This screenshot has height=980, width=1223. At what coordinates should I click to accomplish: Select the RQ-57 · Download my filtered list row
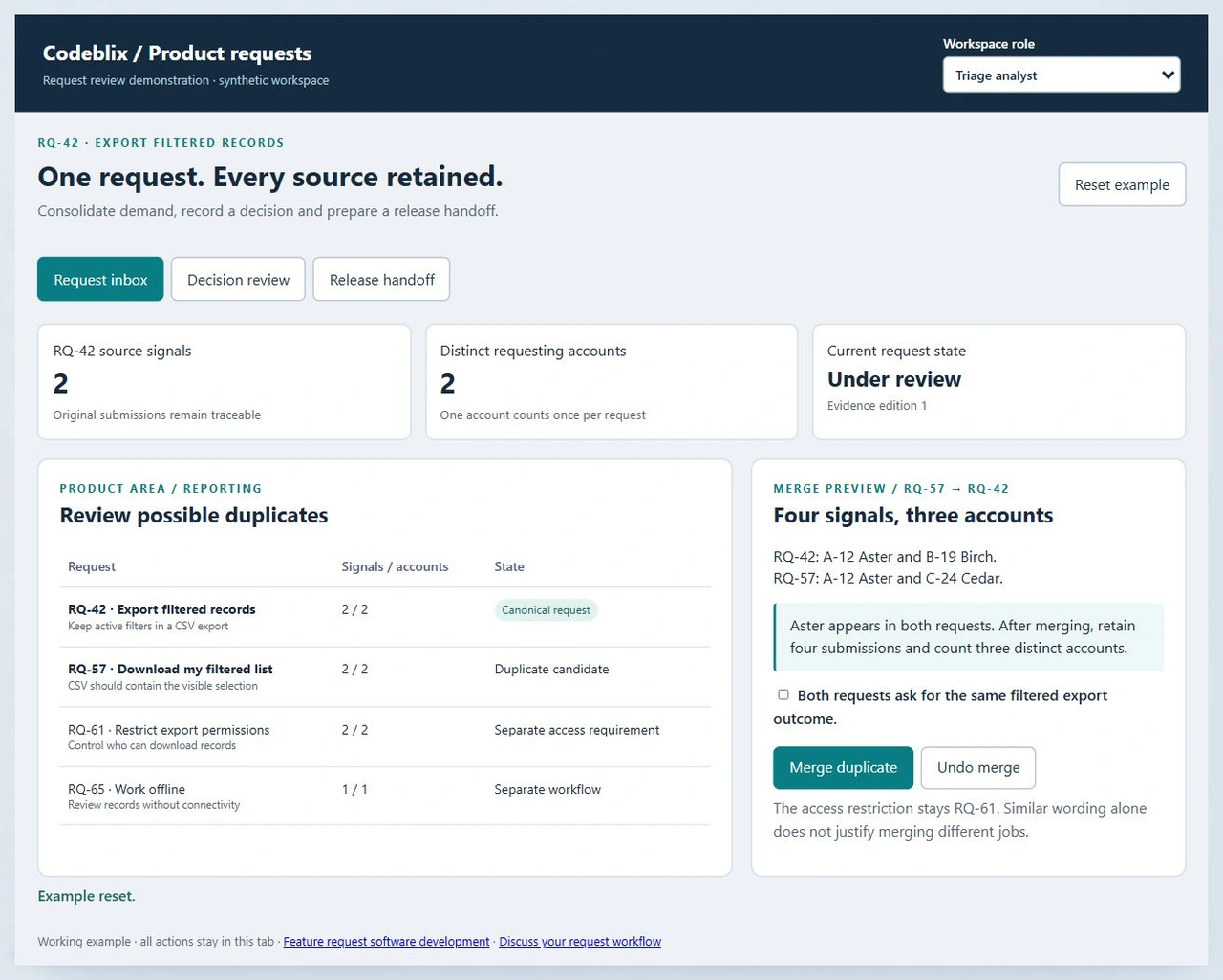tap(385, 677)
